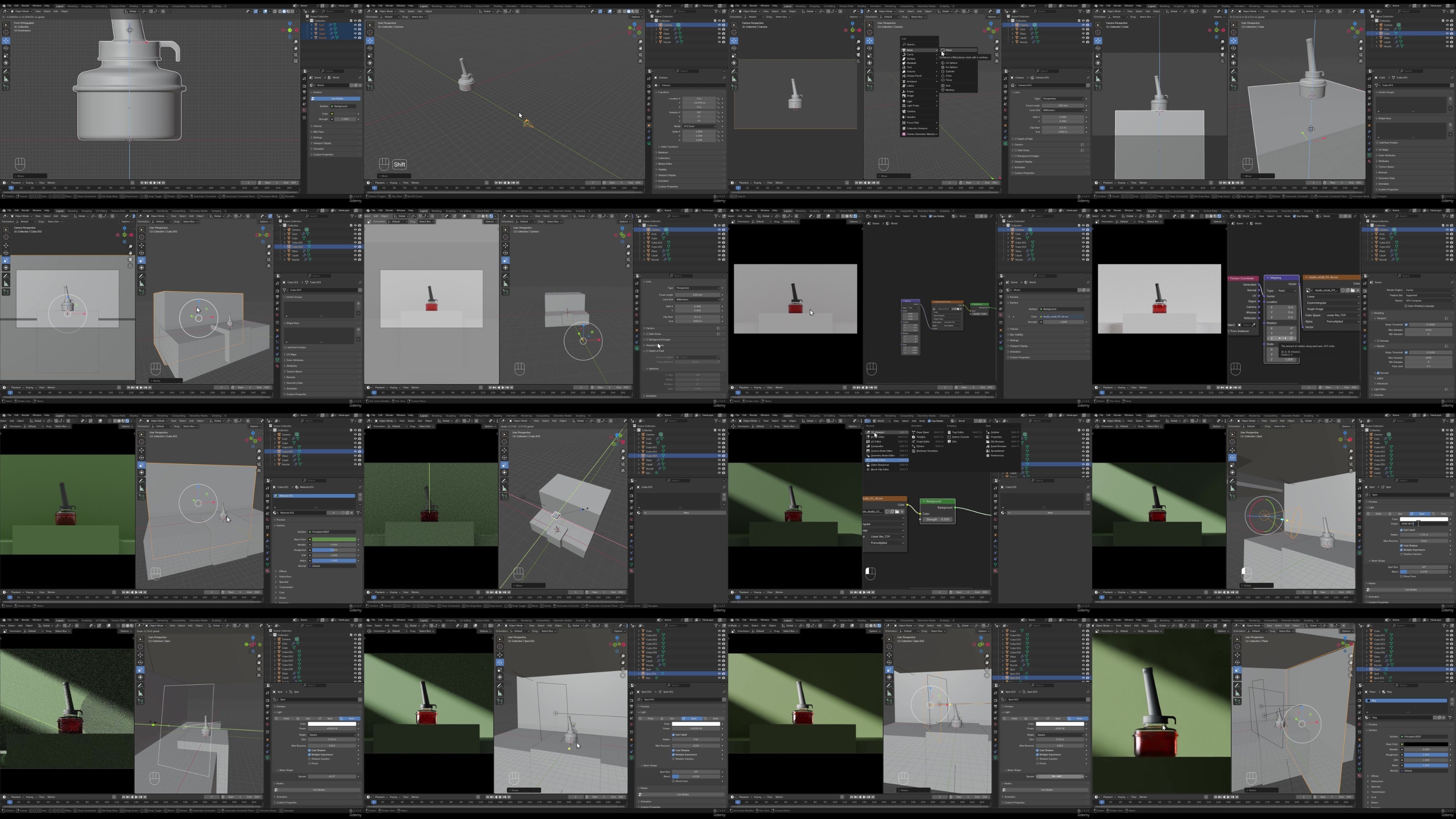Open Preferences from the editor type list
Screen dimensions: 1456x819
click(996, 456)
